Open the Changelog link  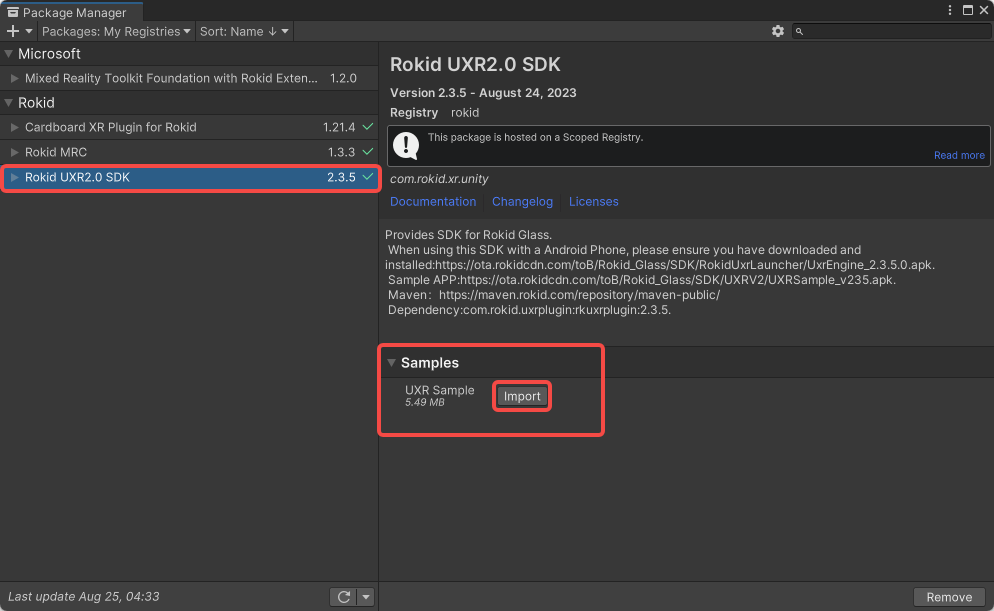(x=522, y=202)
